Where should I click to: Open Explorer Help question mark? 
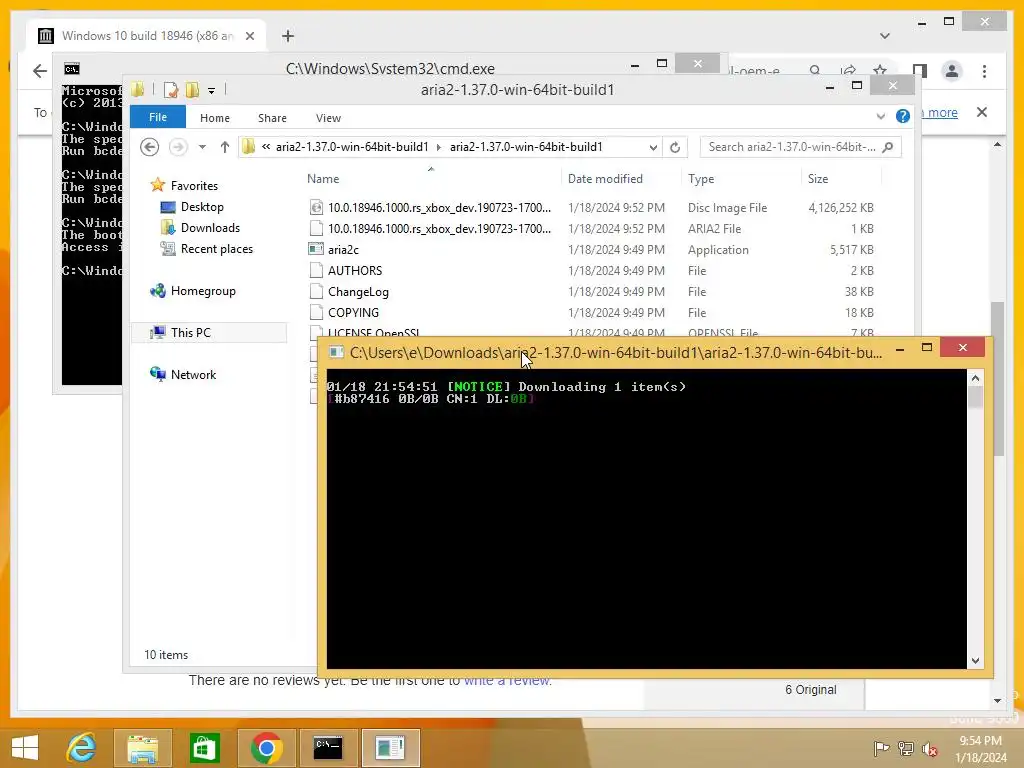pyautogui.click(x=903, y=116)
